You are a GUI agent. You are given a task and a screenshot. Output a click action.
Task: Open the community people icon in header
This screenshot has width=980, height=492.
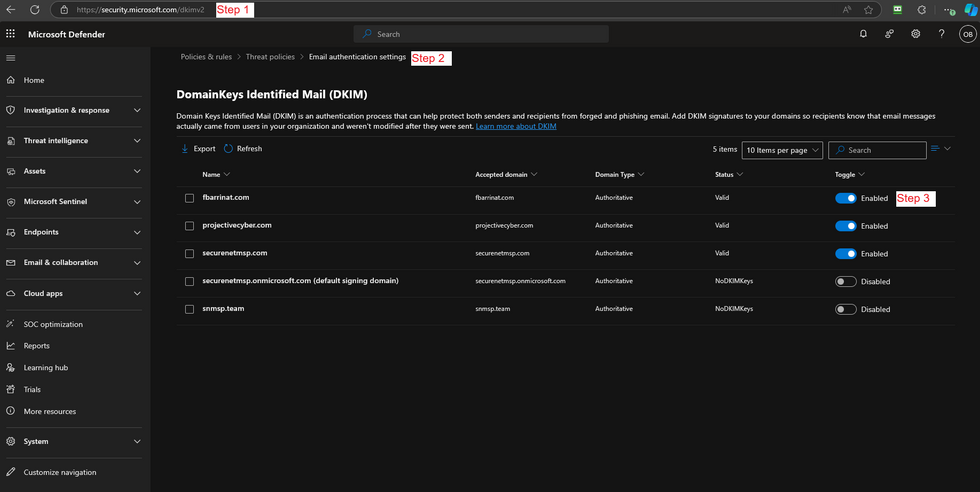coord(889,34)
